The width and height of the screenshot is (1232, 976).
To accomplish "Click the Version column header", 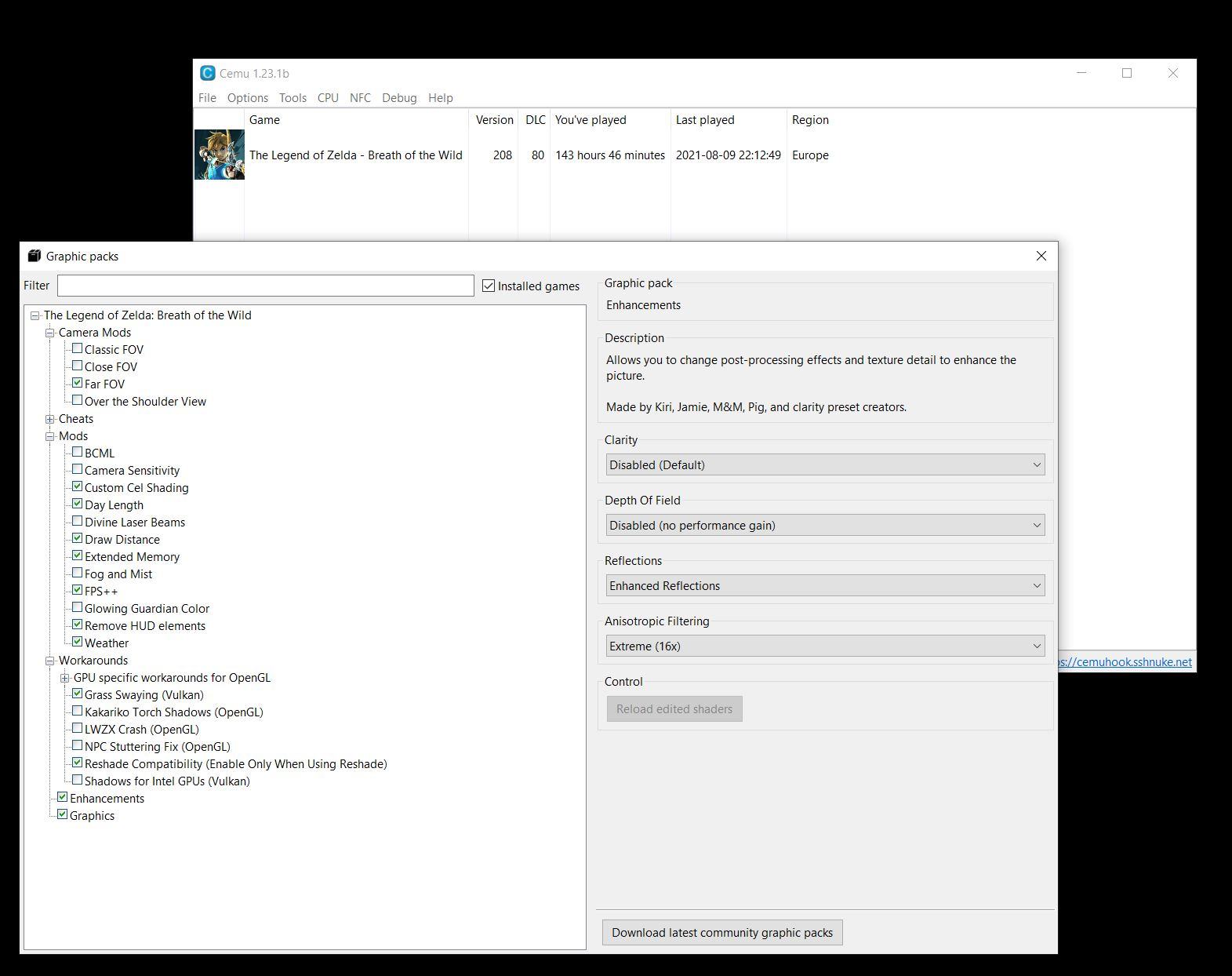I will (x=494, y=120).
